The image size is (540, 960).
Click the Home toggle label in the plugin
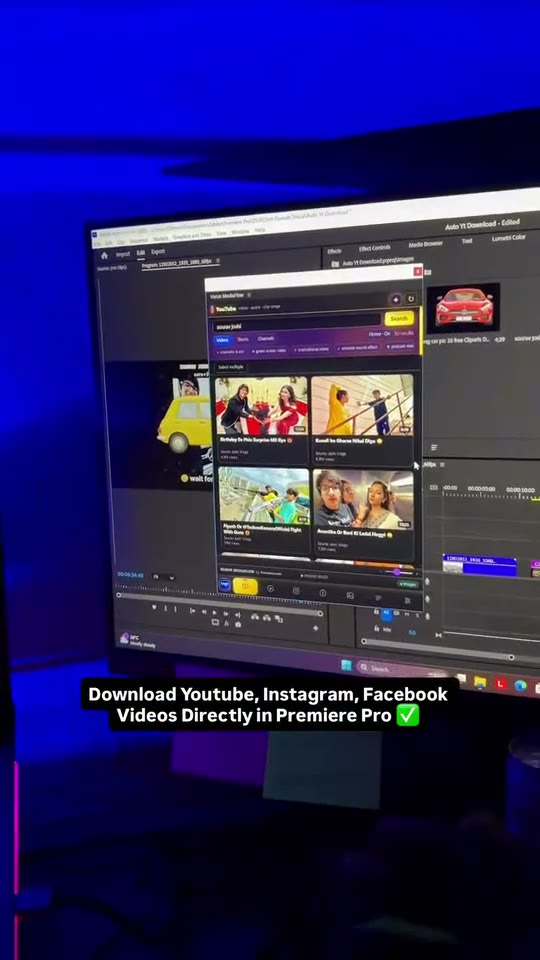379,334
